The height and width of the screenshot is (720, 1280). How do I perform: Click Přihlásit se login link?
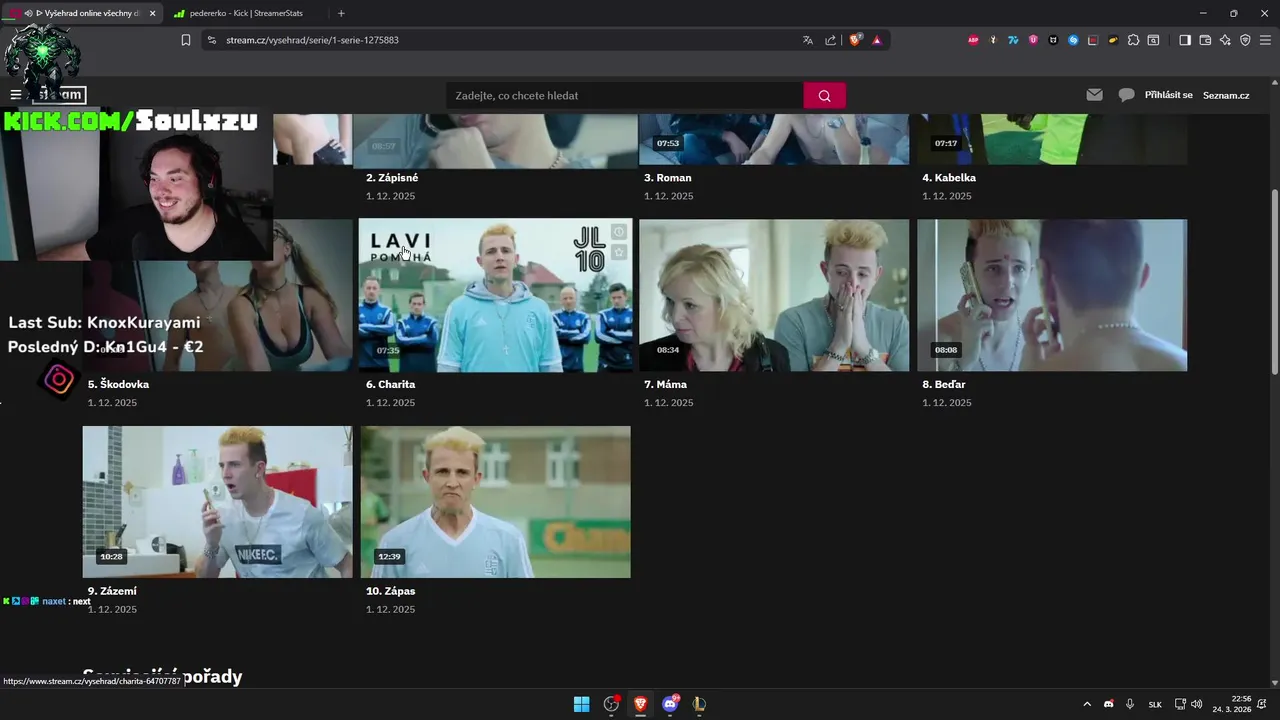pos(1168,95)
